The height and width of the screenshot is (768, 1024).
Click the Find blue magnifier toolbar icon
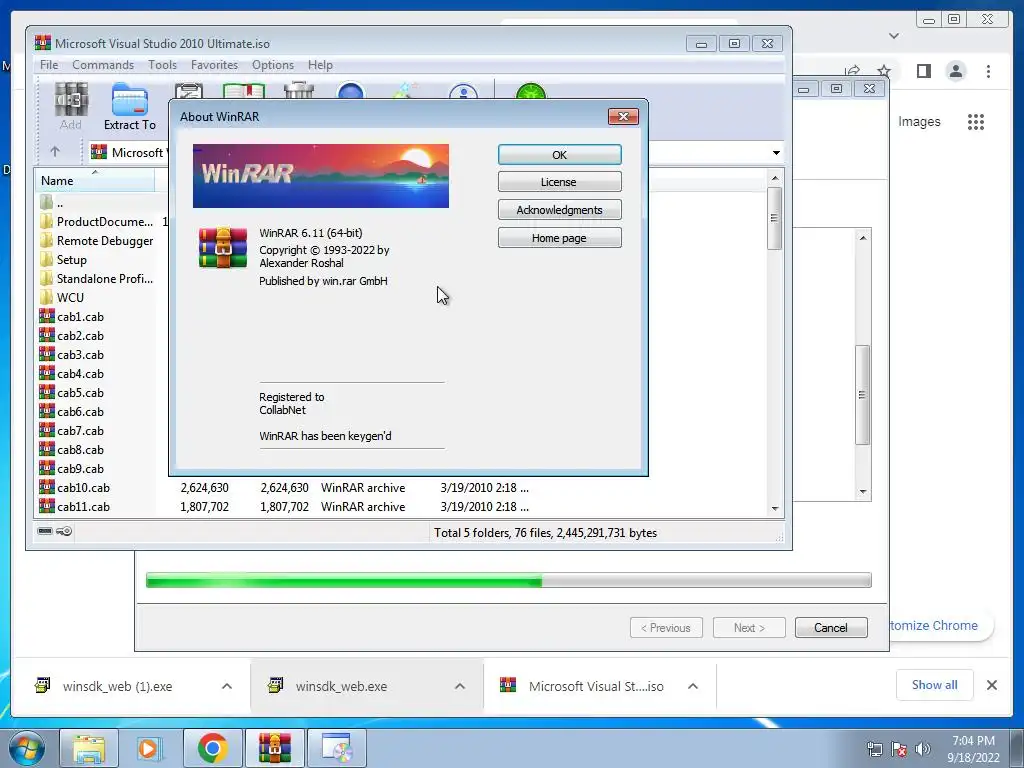[x=351, y=91]
